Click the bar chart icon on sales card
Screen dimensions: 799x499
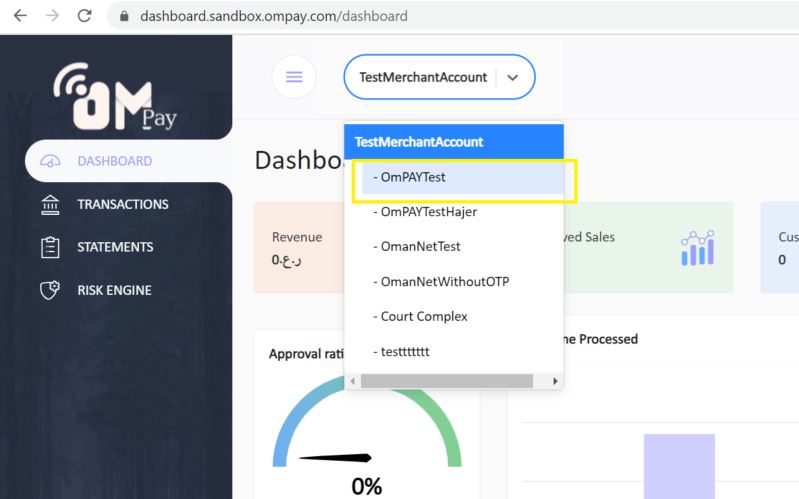(696, 247)
